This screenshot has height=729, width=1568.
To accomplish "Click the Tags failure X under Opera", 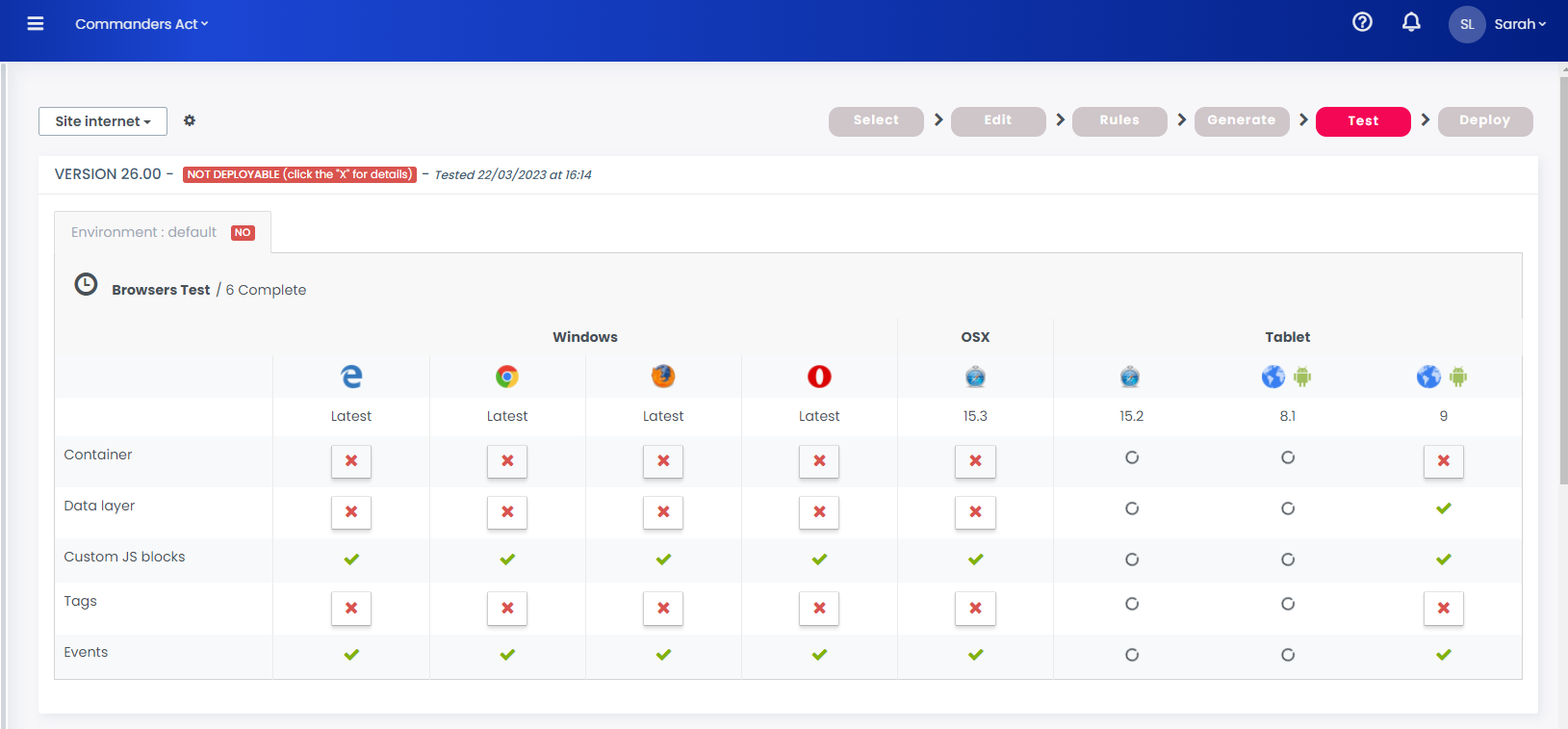I will click(x=819, y=609).
